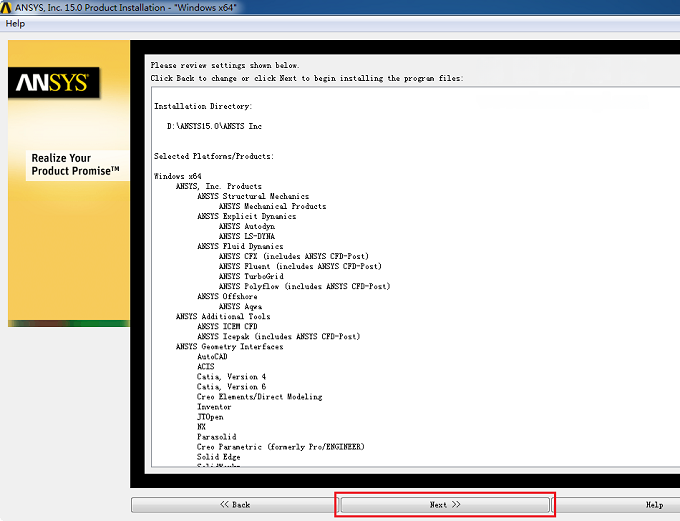The width and height of the screenshot is (680, 521).
Task: Click 'ANSYS Aqwa' entry
Action: [240, 306]
